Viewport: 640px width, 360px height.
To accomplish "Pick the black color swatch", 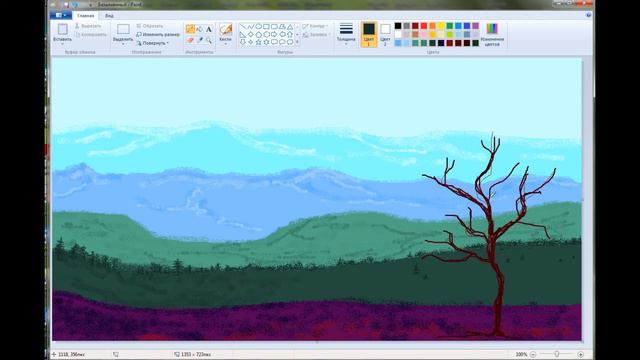I will [x=398, y=26].
